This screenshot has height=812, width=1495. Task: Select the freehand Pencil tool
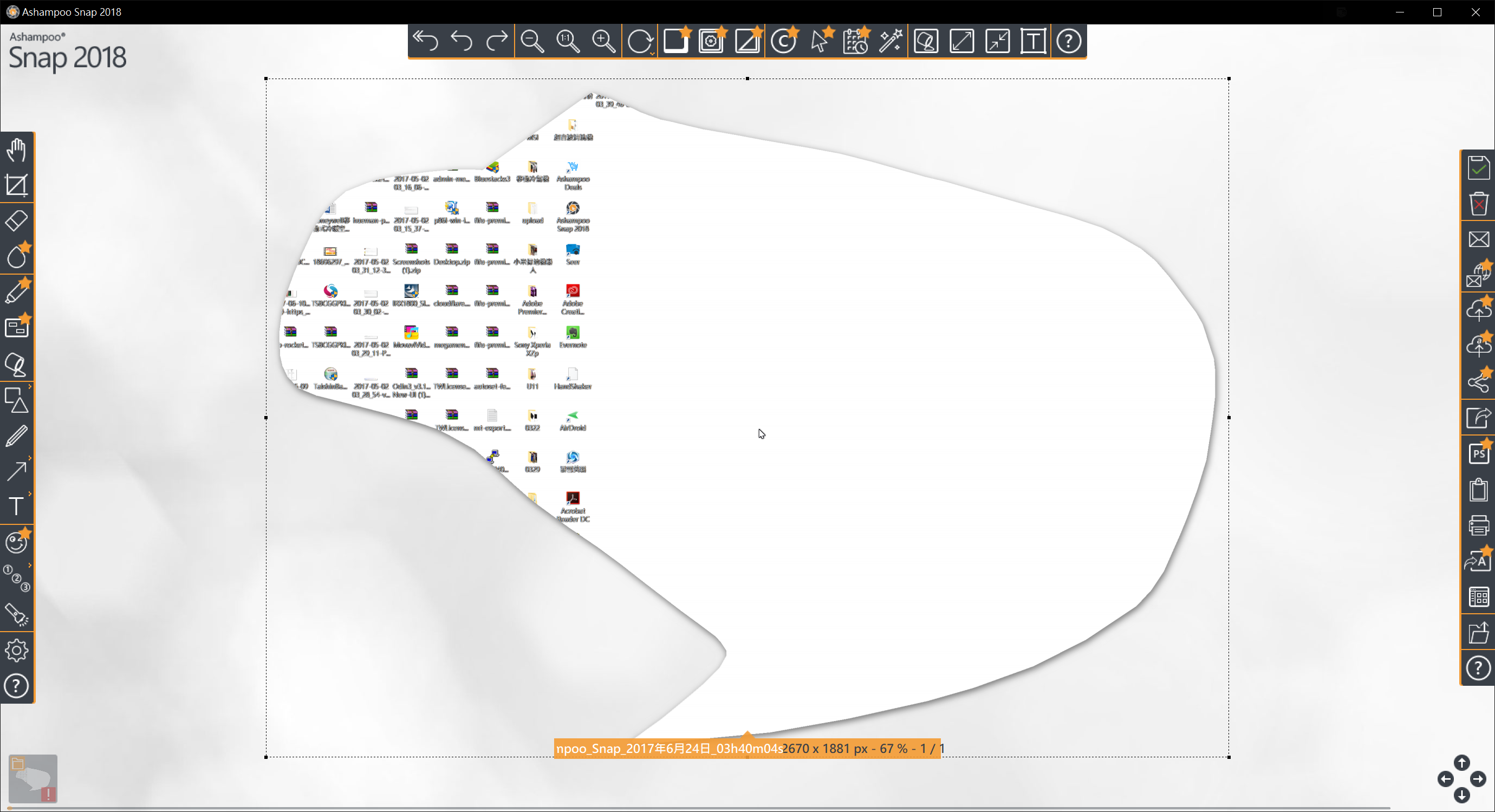(16, 436)
